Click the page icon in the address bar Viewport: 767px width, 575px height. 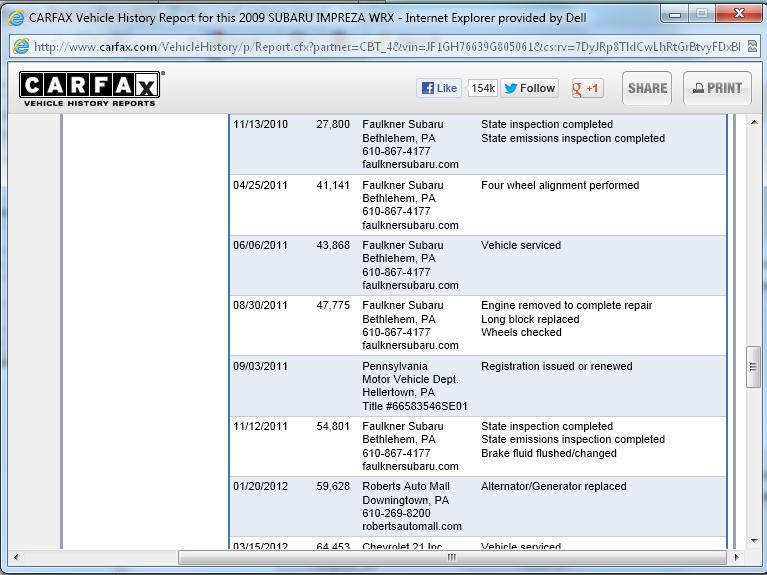pyautogui.click(x=21, y=46)
